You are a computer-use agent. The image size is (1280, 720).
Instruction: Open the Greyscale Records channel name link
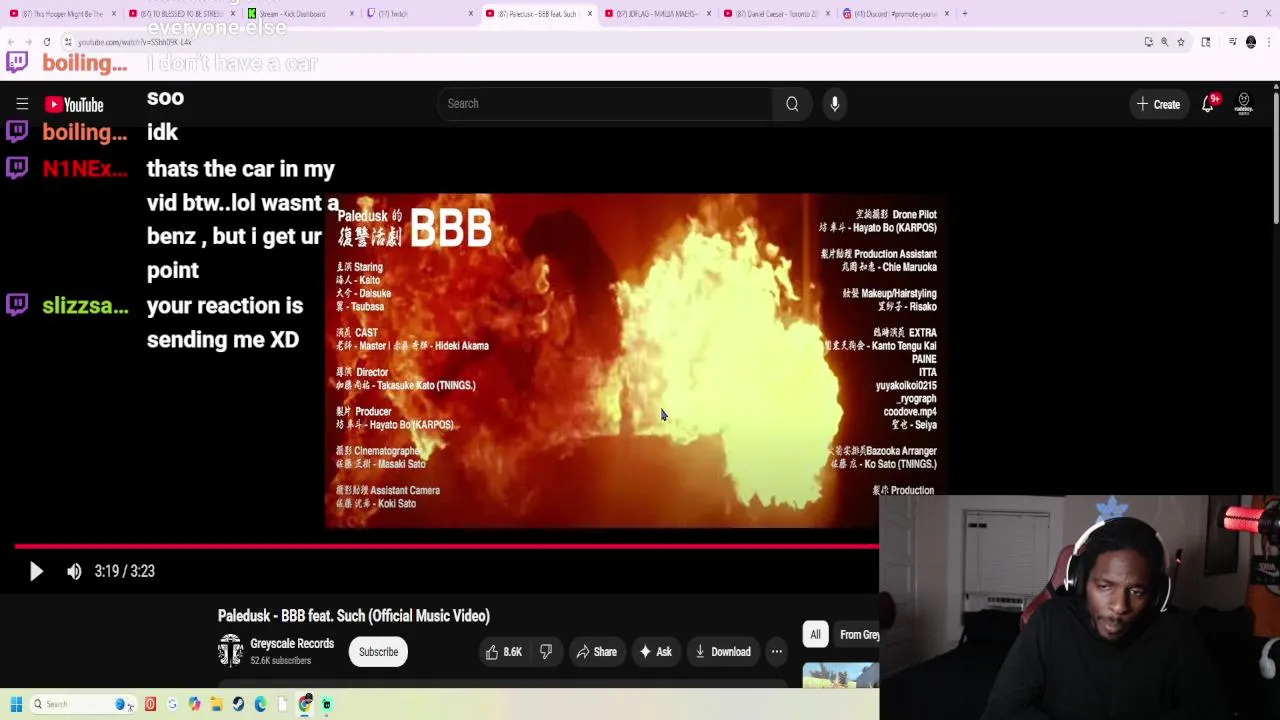tap(292, 644)
